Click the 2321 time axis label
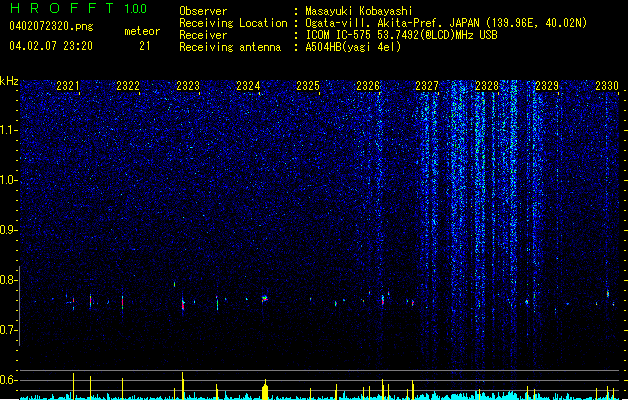The height and width of the screenshot is (400, 629). tap(67, 85)
